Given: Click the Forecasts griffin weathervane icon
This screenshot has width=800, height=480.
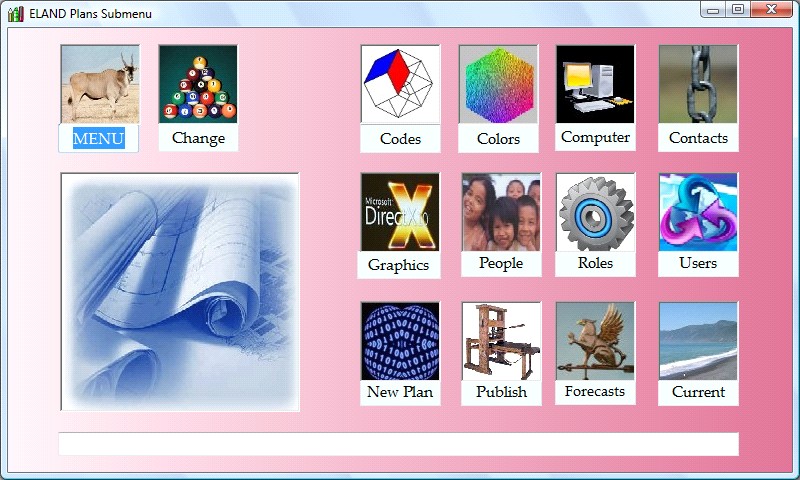Looking at the screenshot, I should click(595, 341).
